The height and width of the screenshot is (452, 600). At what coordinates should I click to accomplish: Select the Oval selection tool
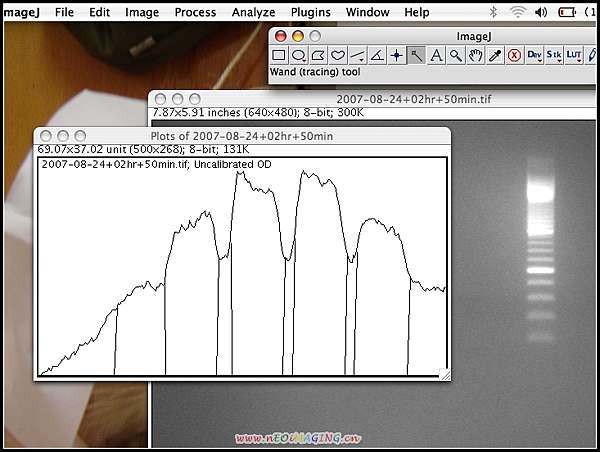tap(298, 55)
